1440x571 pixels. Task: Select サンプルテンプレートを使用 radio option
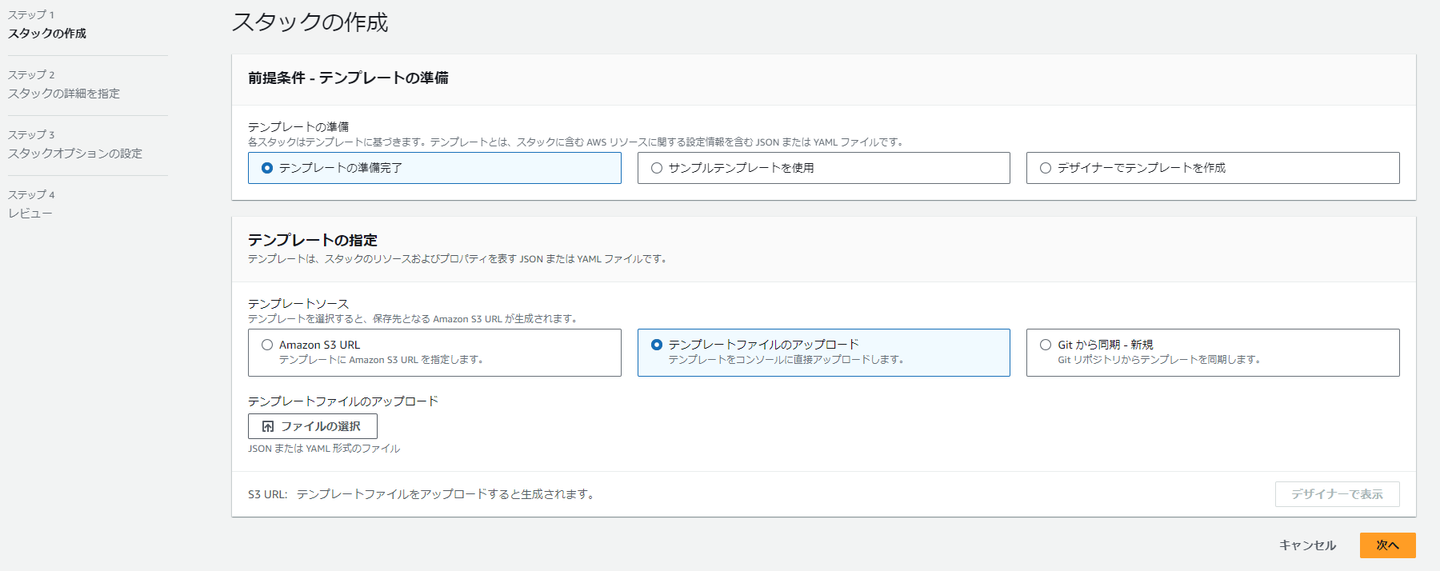coord(657,168)
